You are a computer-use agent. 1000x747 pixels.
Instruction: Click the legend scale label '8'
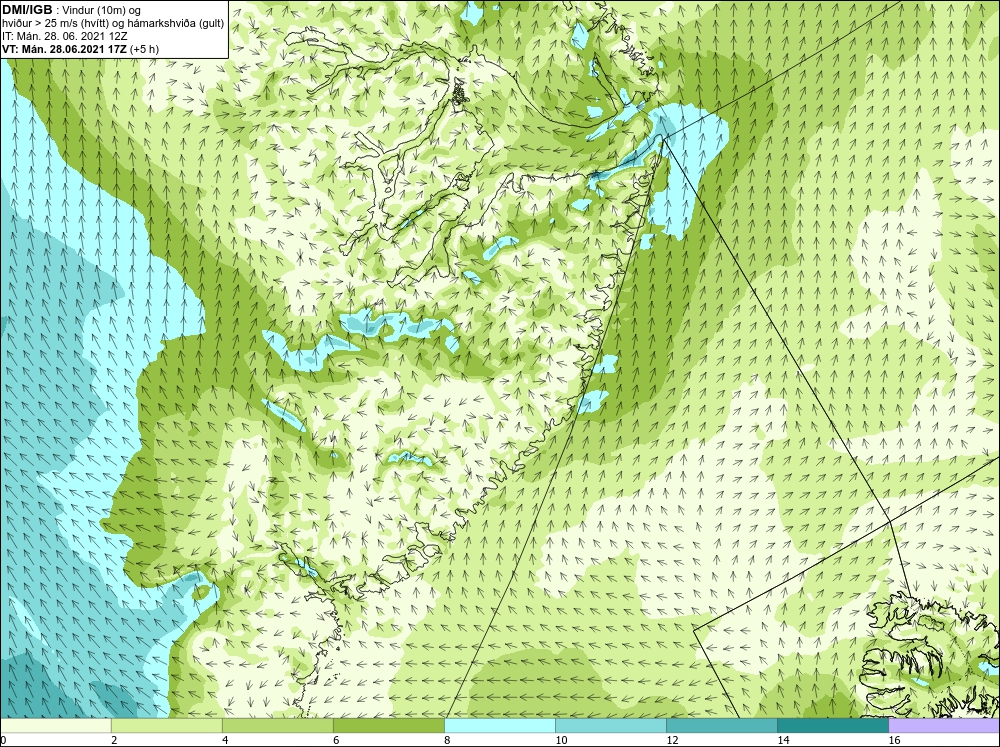(x=447, y=740)
